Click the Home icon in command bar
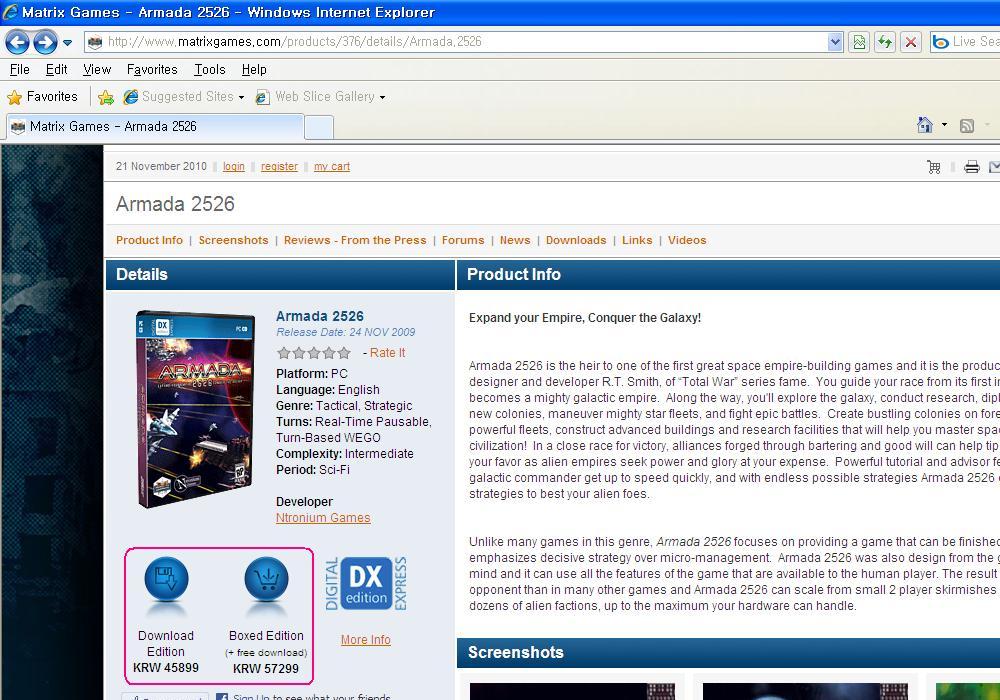Viewport: 1000px width, 700px height. (x=925, y=125)
